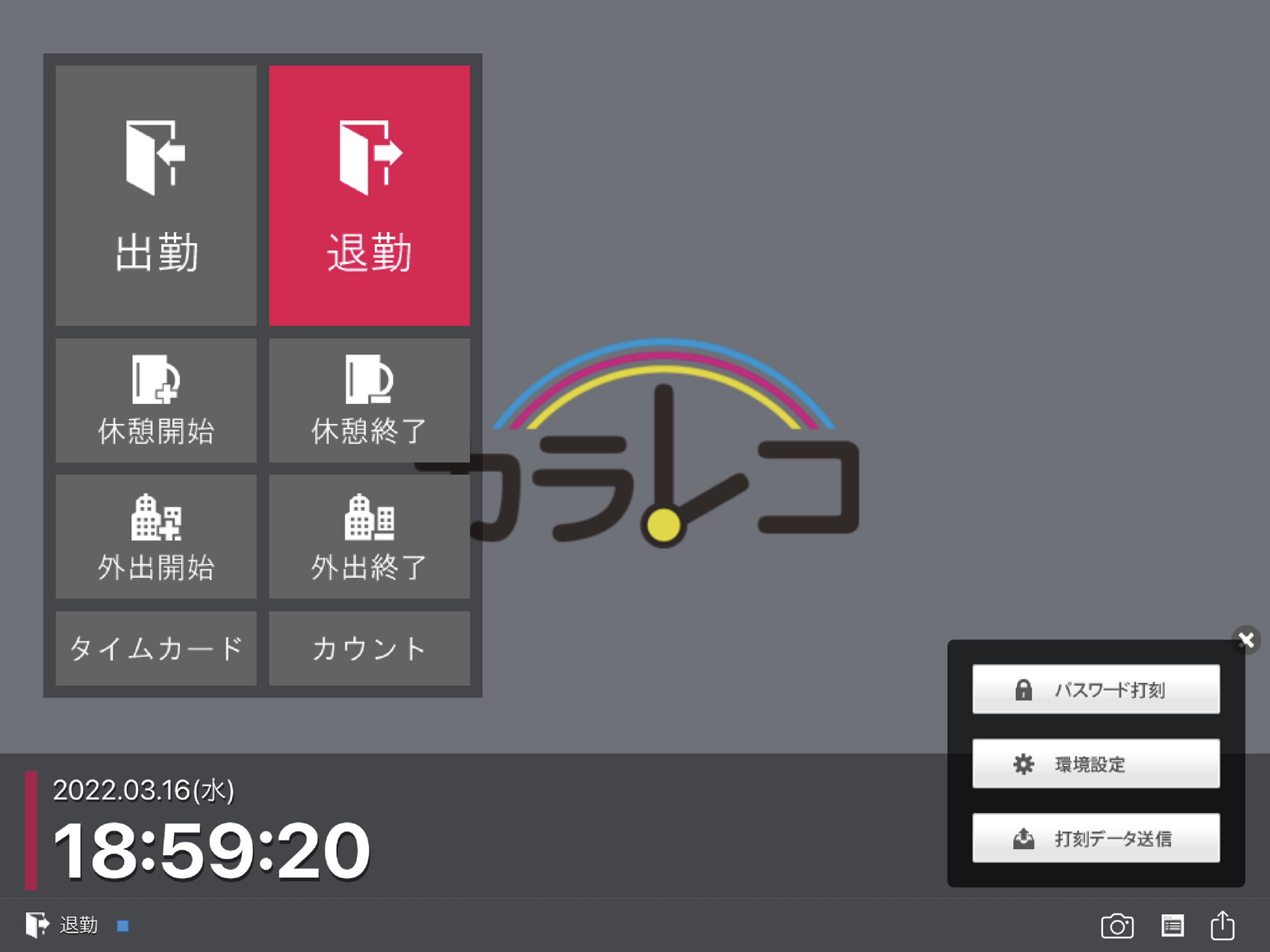Open the タイムカード time card view

pos(156,648)
